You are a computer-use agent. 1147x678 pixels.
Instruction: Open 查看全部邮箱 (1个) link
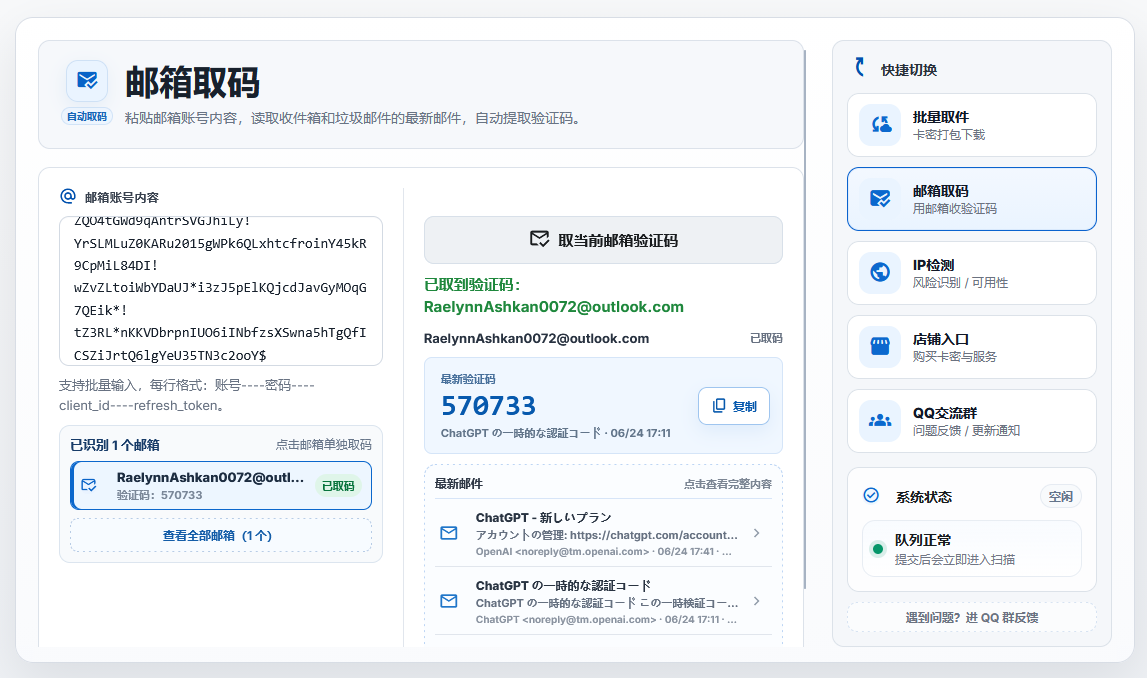221,535
